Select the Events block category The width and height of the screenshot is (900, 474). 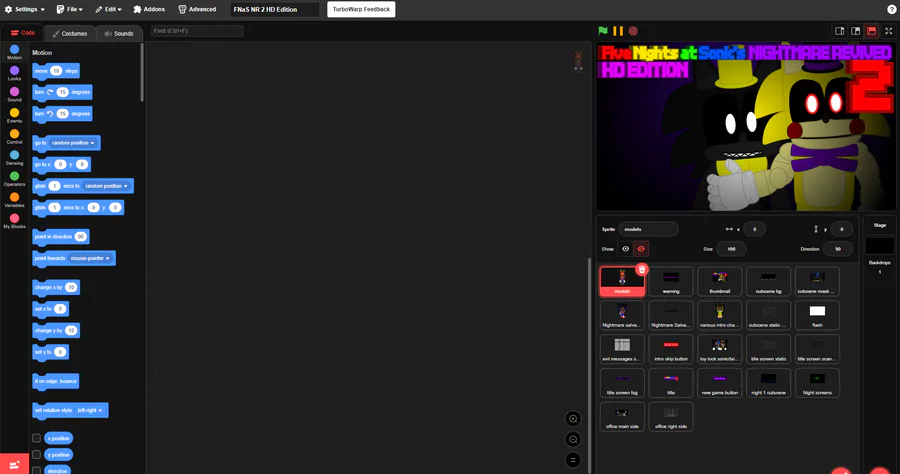click(14, 115)
